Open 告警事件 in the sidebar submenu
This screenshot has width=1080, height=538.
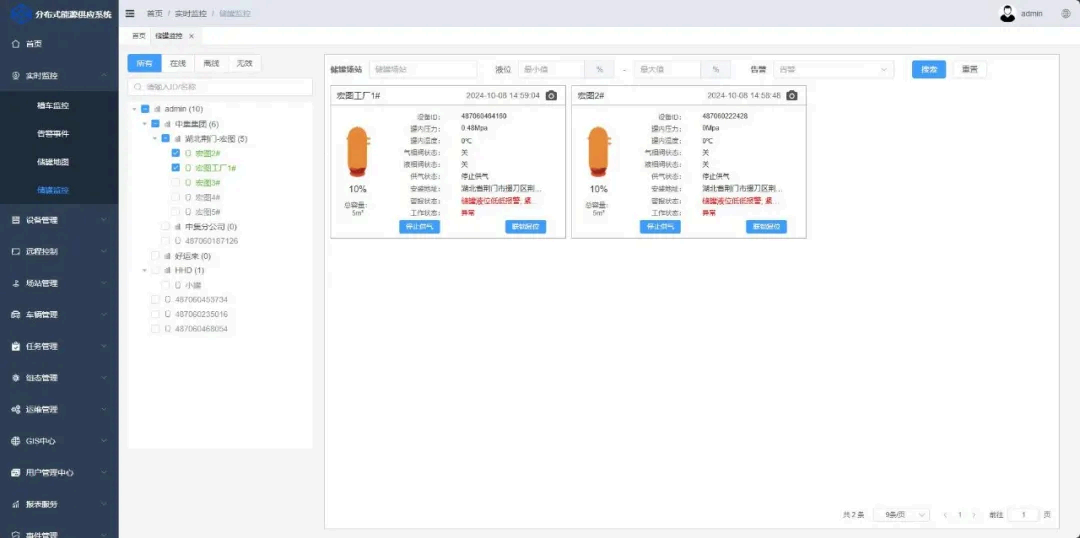pyautogui.click(x=53, y=134)
